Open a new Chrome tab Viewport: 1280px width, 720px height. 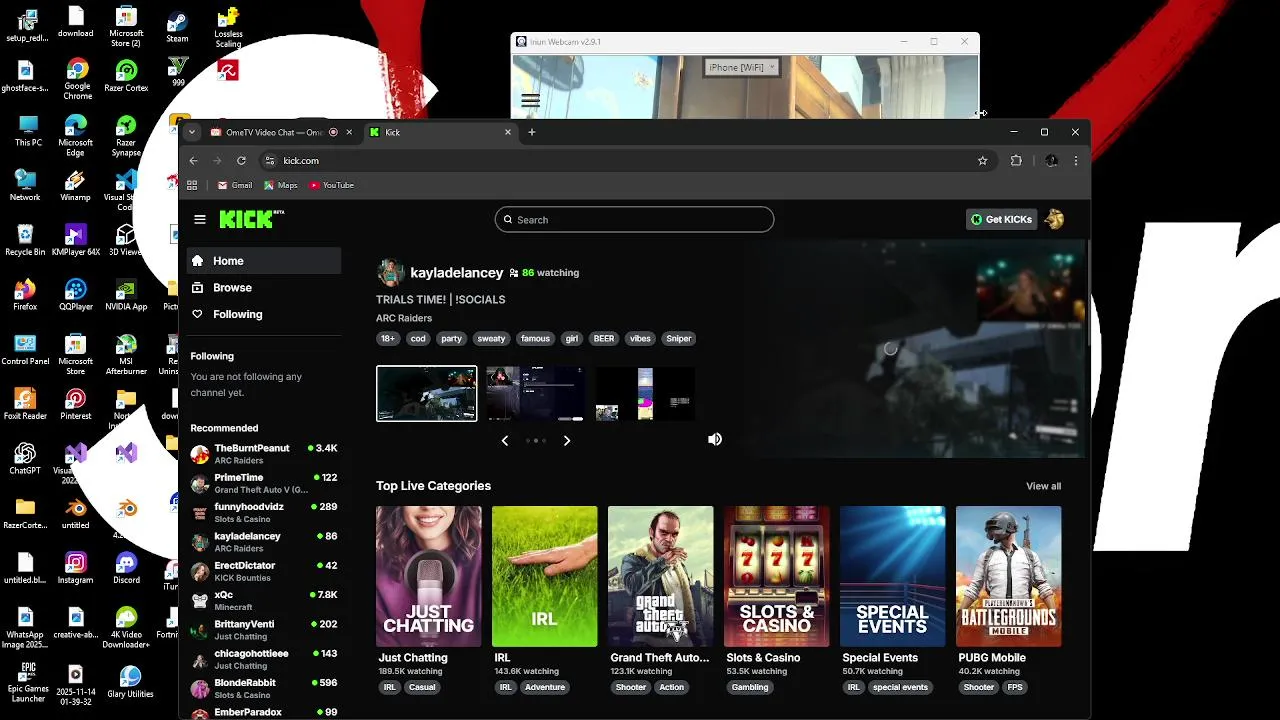[x=532, y=132]
